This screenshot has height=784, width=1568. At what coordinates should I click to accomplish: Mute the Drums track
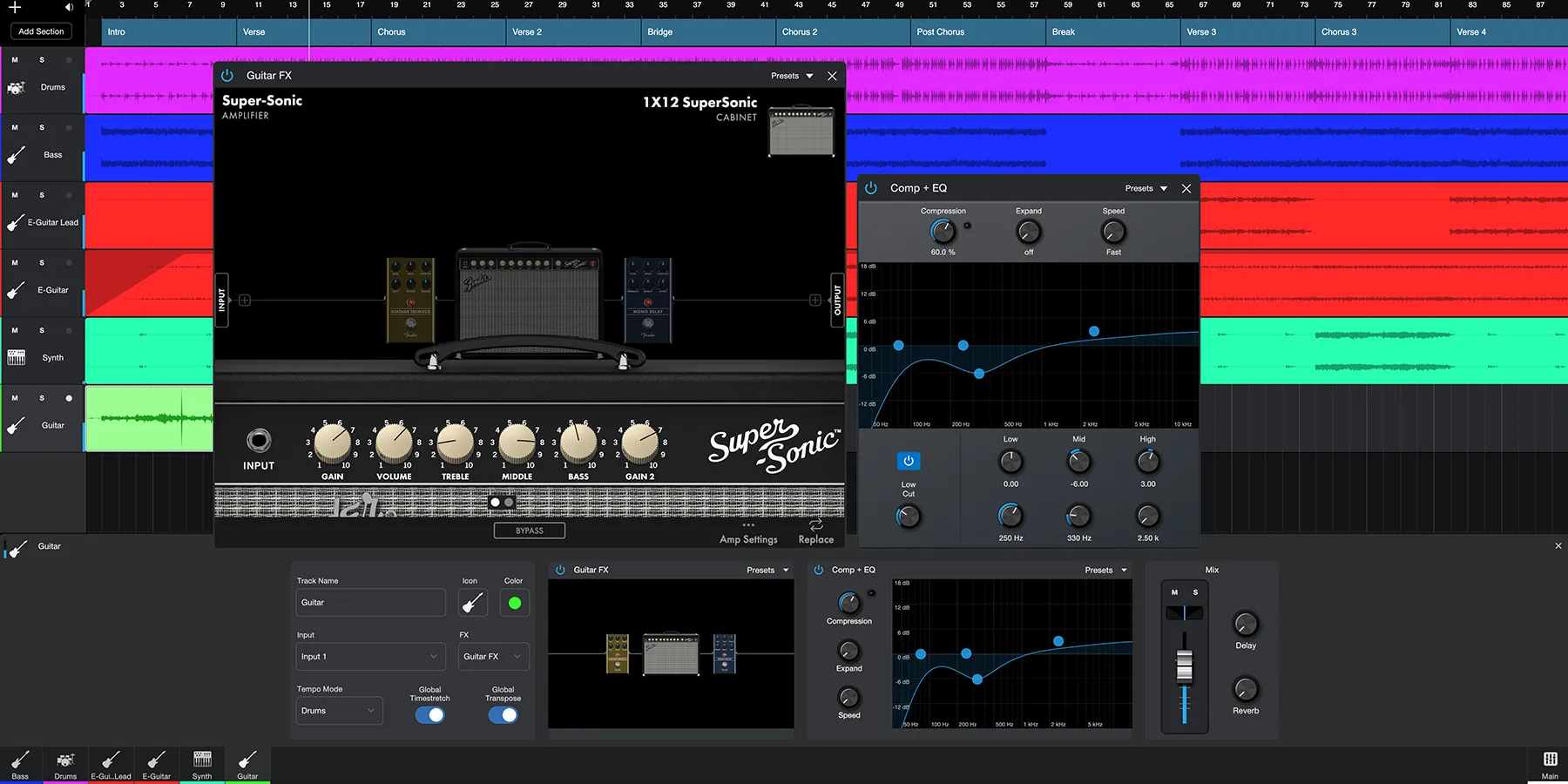14,59
